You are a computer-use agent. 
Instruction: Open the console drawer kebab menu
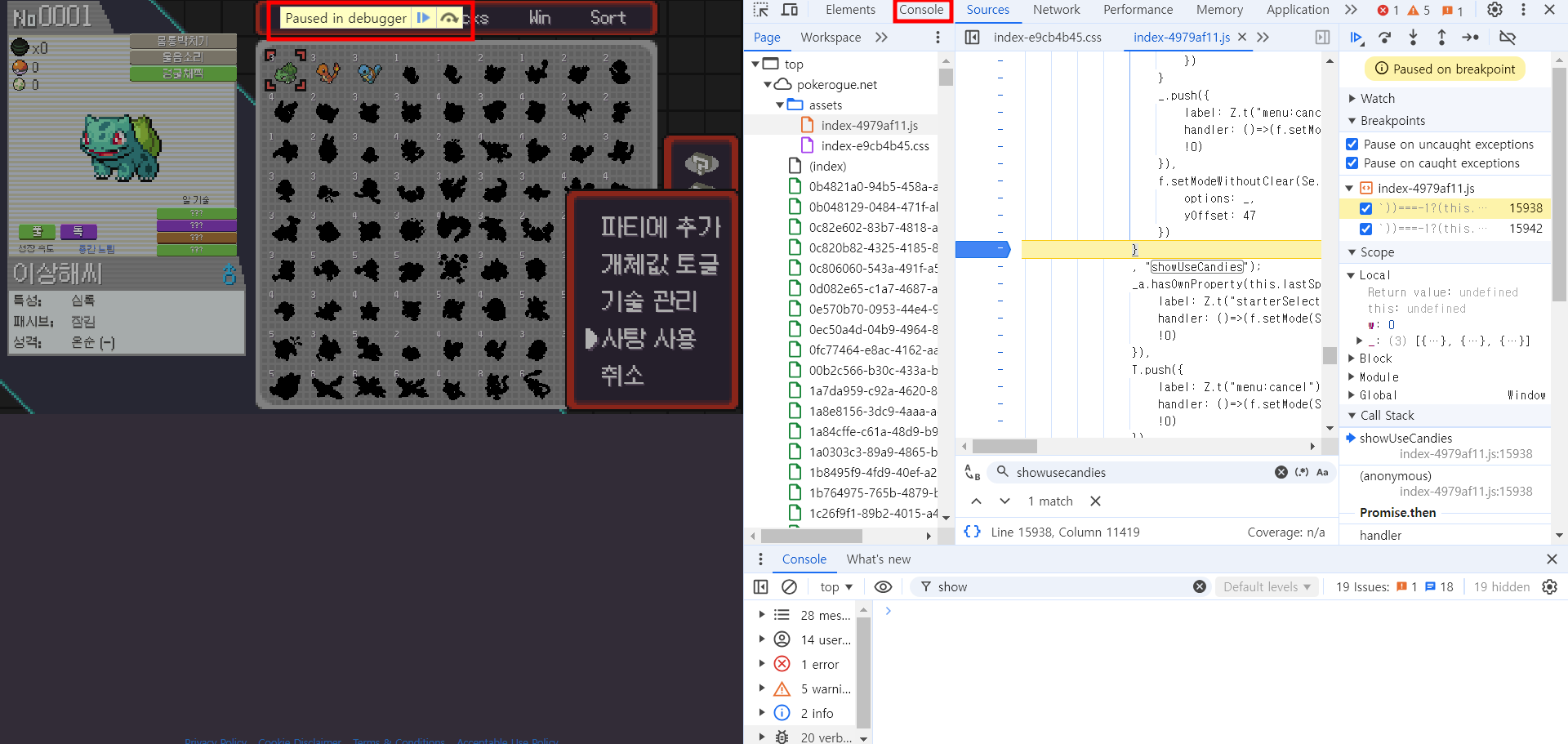pos(761,559)
